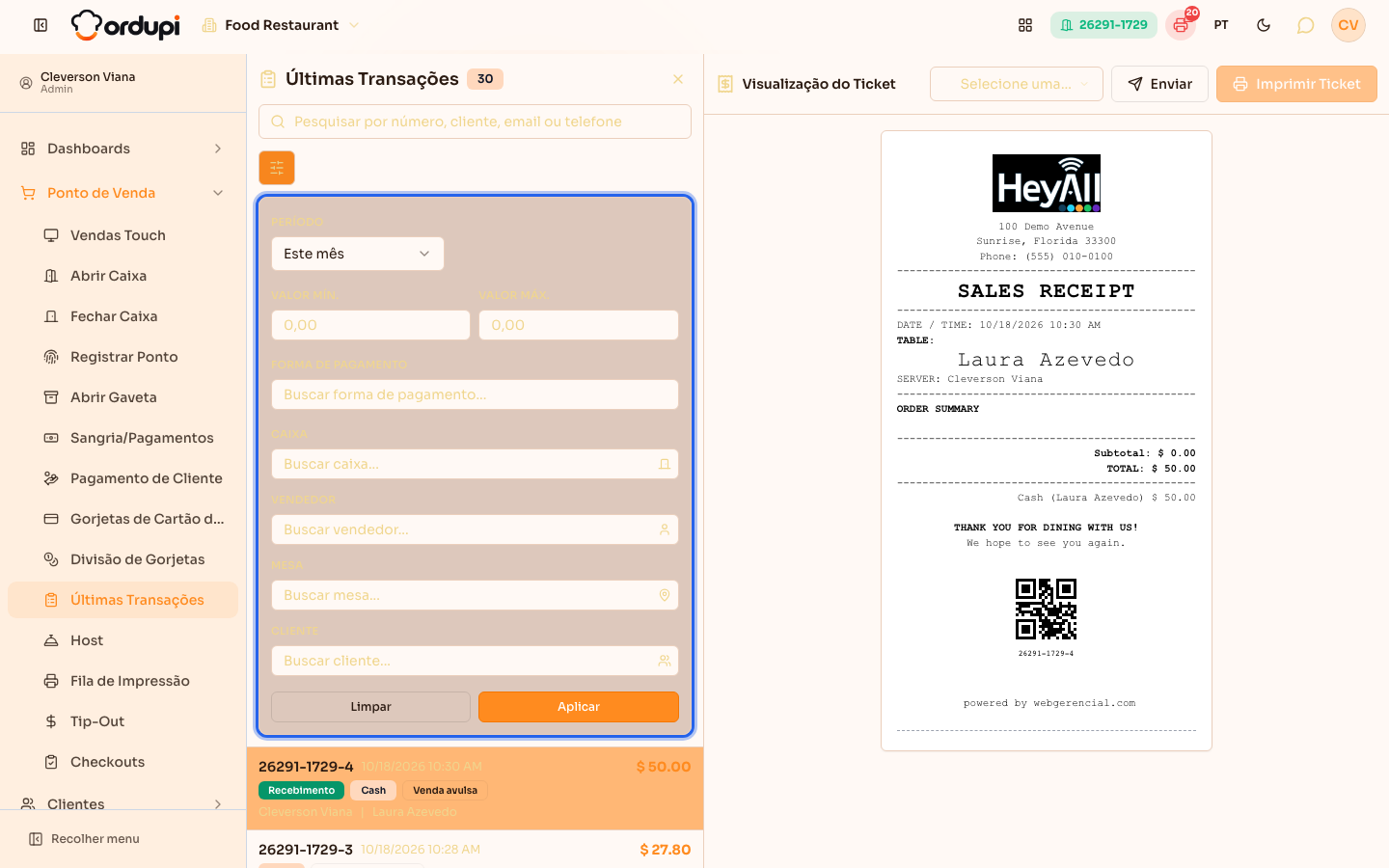Open the Ordupi logo home link
The height and width of the screenshot is (868, 1389).
(x=125, y=25)
